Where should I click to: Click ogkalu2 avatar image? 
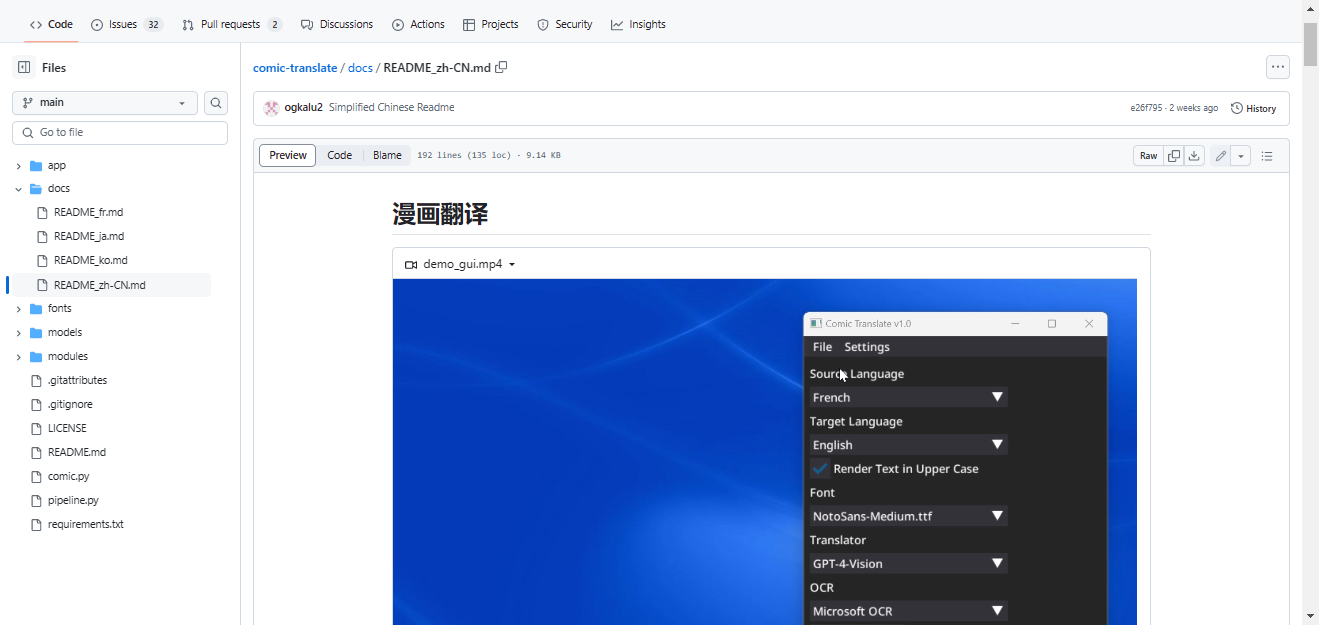(271, 108)
